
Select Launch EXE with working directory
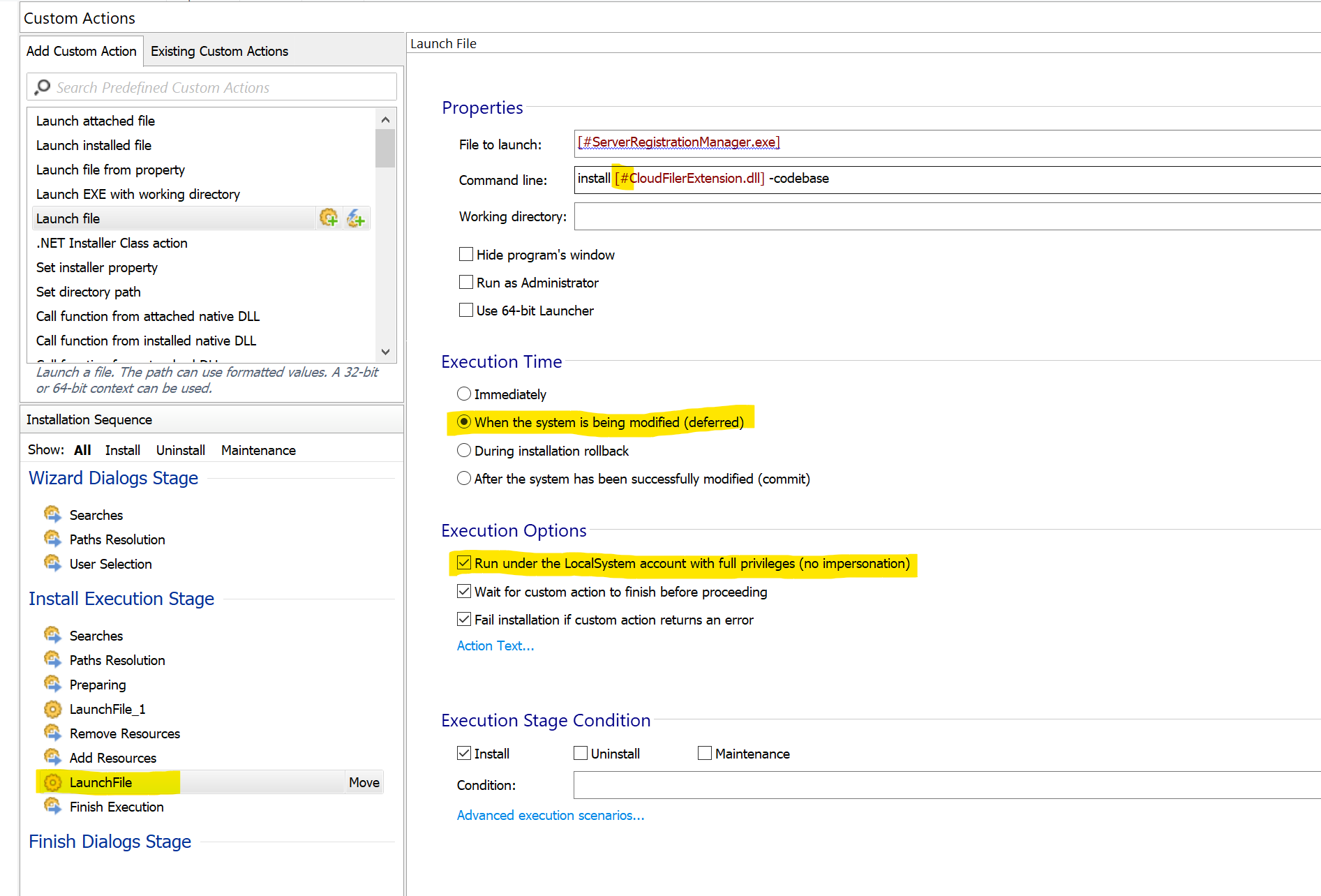(138, 194)
